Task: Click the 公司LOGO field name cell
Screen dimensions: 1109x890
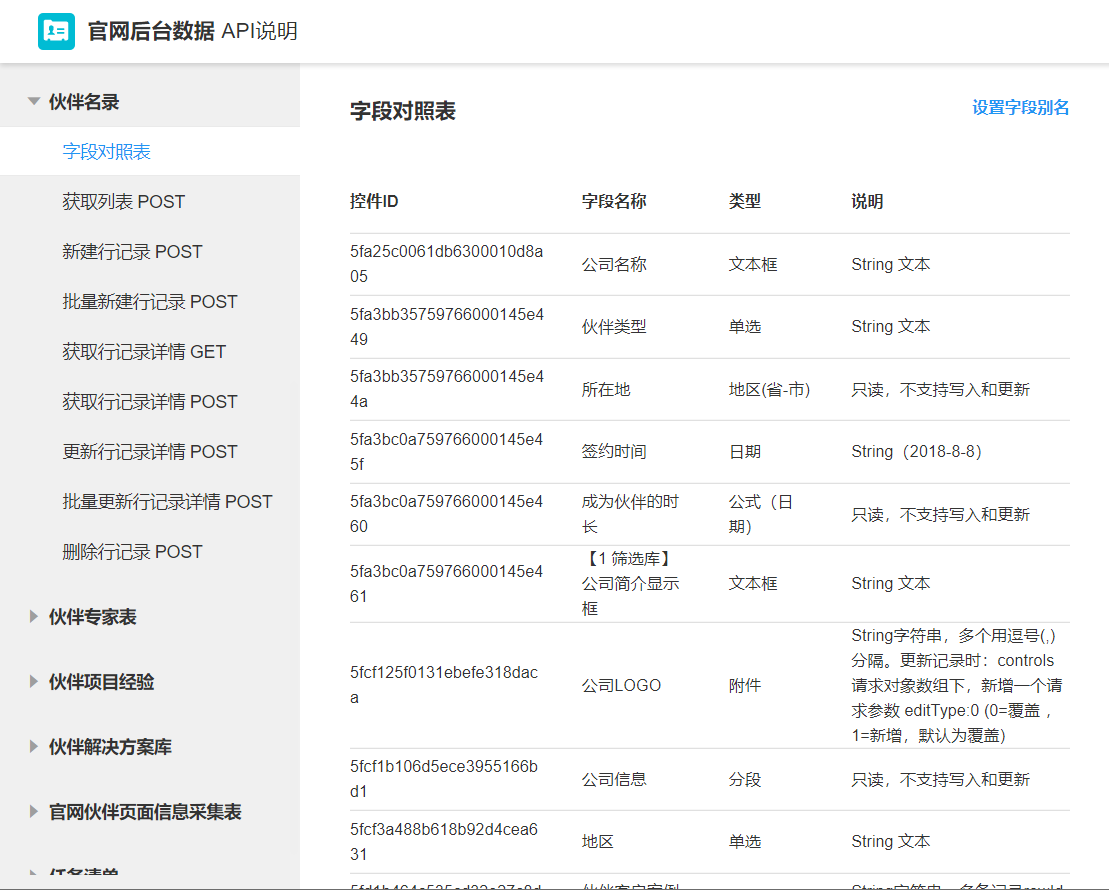Action: pyautogui.click(x=621, y=686)
